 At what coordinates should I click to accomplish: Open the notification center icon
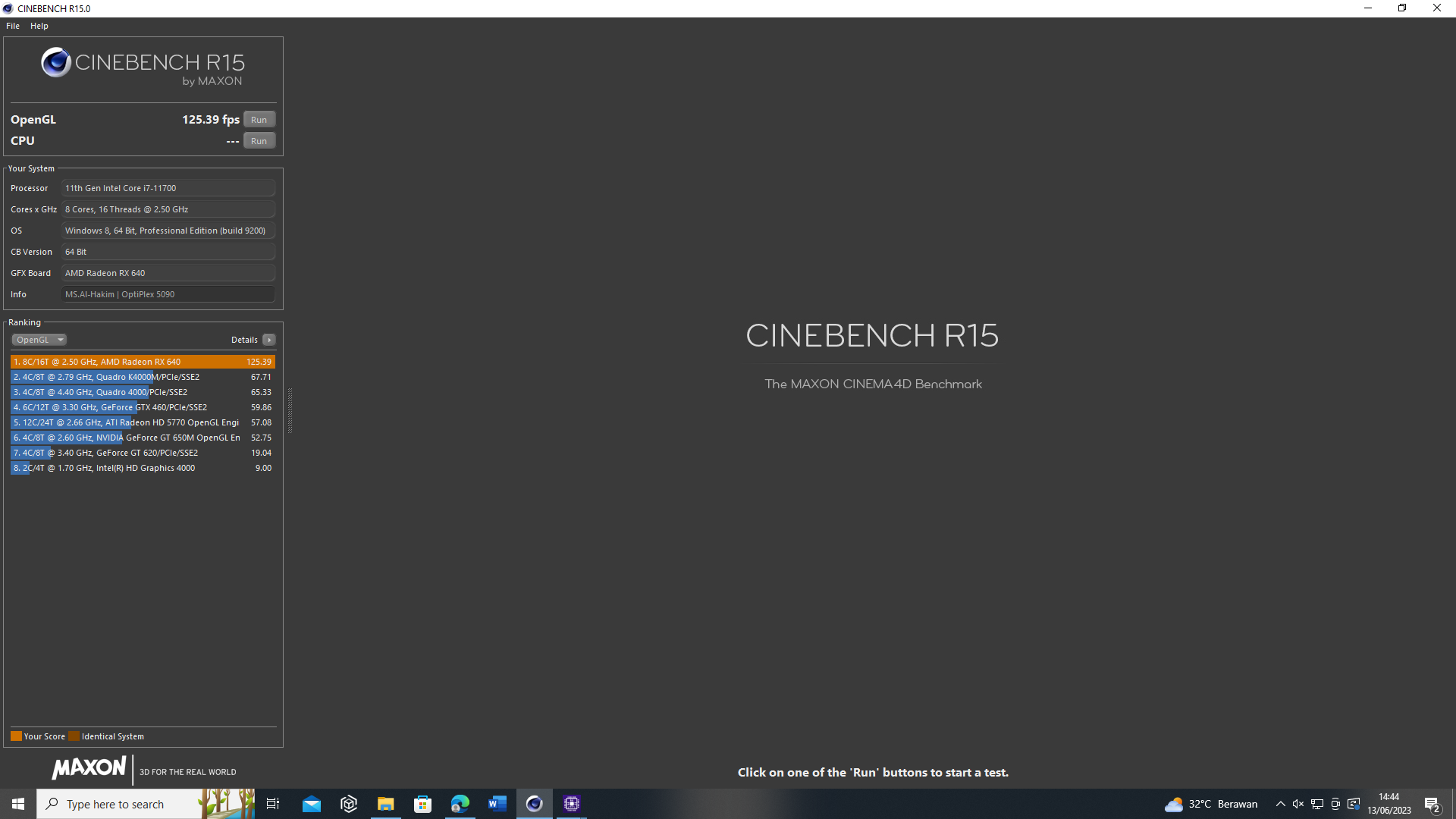point(1432,804)
